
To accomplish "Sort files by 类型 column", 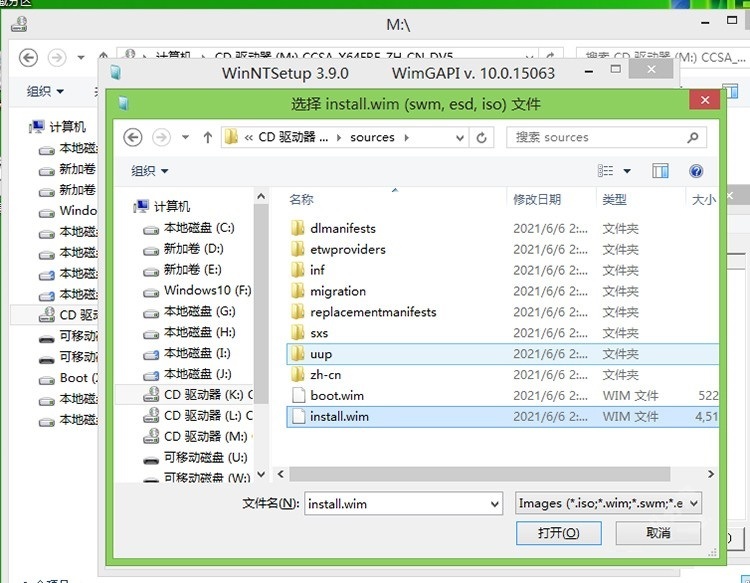I will pyautogui.click(x=614, y=199).
